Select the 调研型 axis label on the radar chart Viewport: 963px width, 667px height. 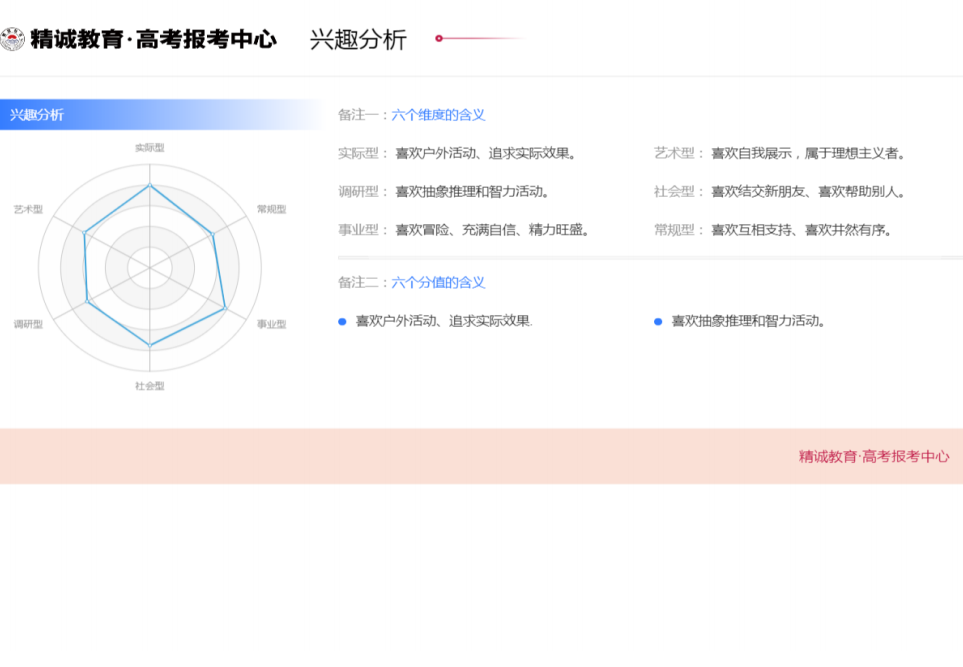tap(28, 324)
